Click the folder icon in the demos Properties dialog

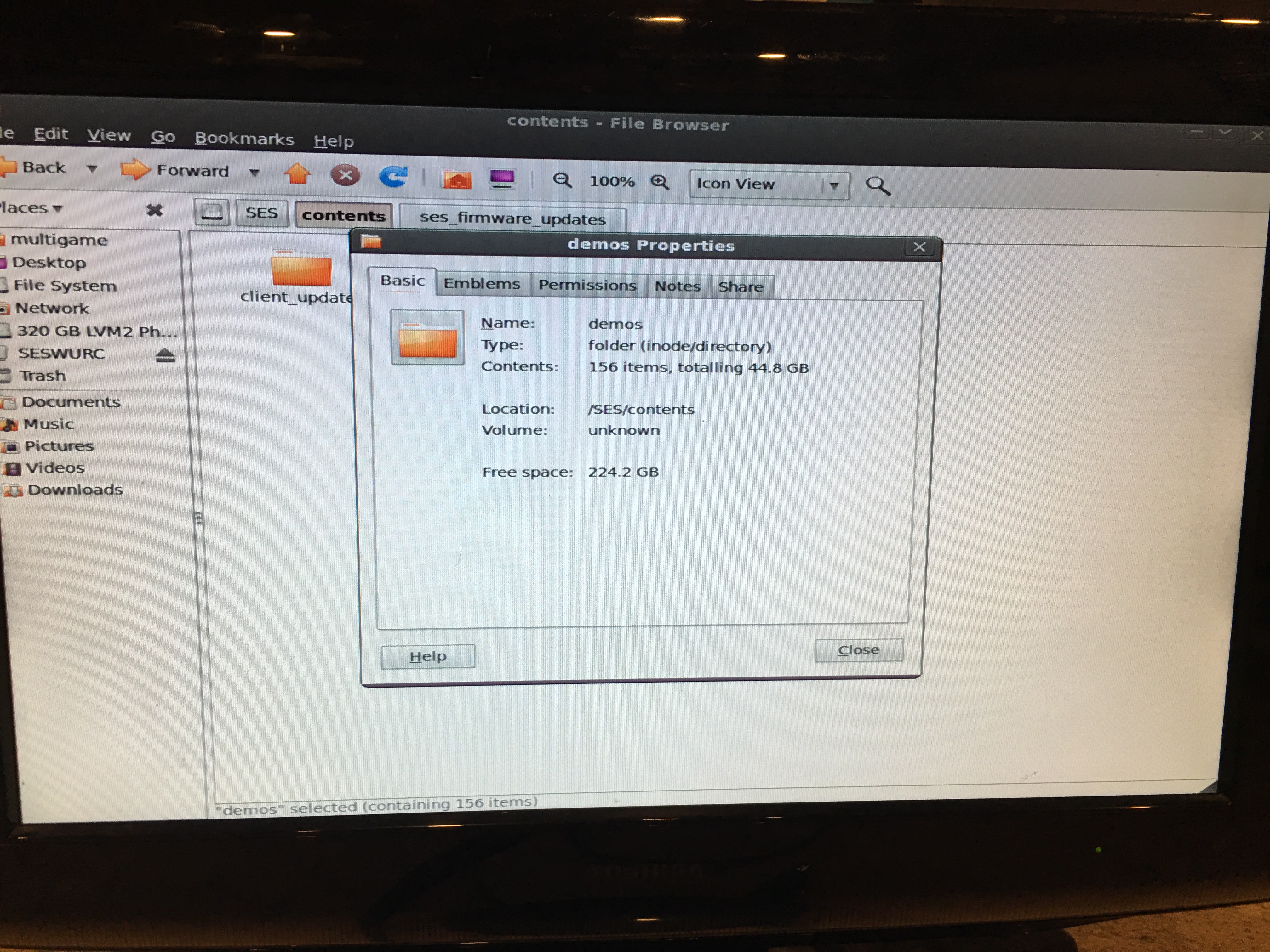click(x=427, y=337)
